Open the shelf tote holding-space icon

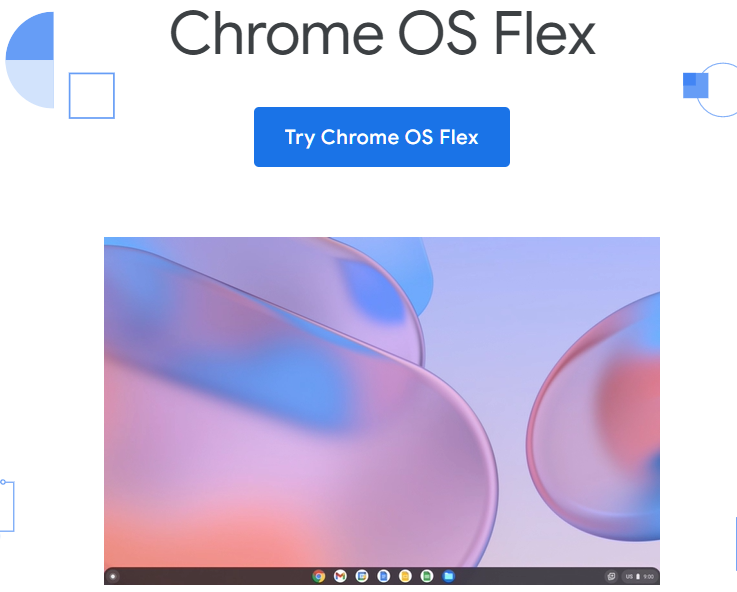pos(611,576)
